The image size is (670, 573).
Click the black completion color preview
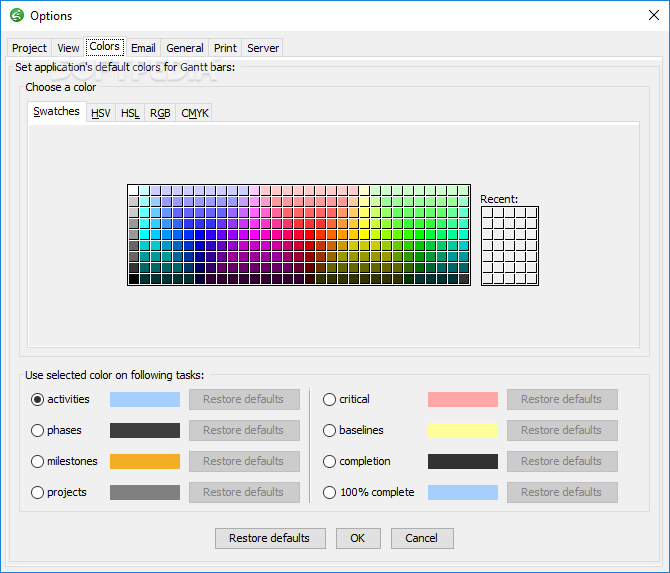[463, 461]
